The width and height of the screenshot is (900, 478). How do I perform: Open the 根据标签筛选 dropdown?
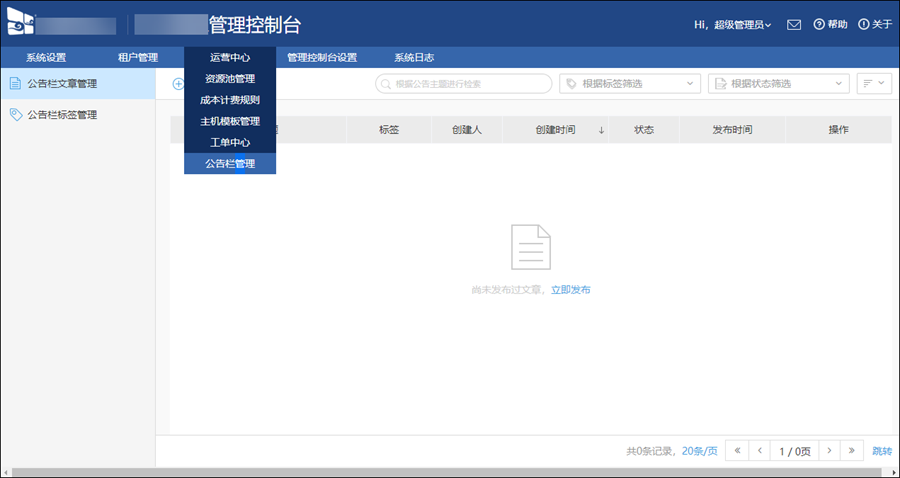(x=630, y=83)
